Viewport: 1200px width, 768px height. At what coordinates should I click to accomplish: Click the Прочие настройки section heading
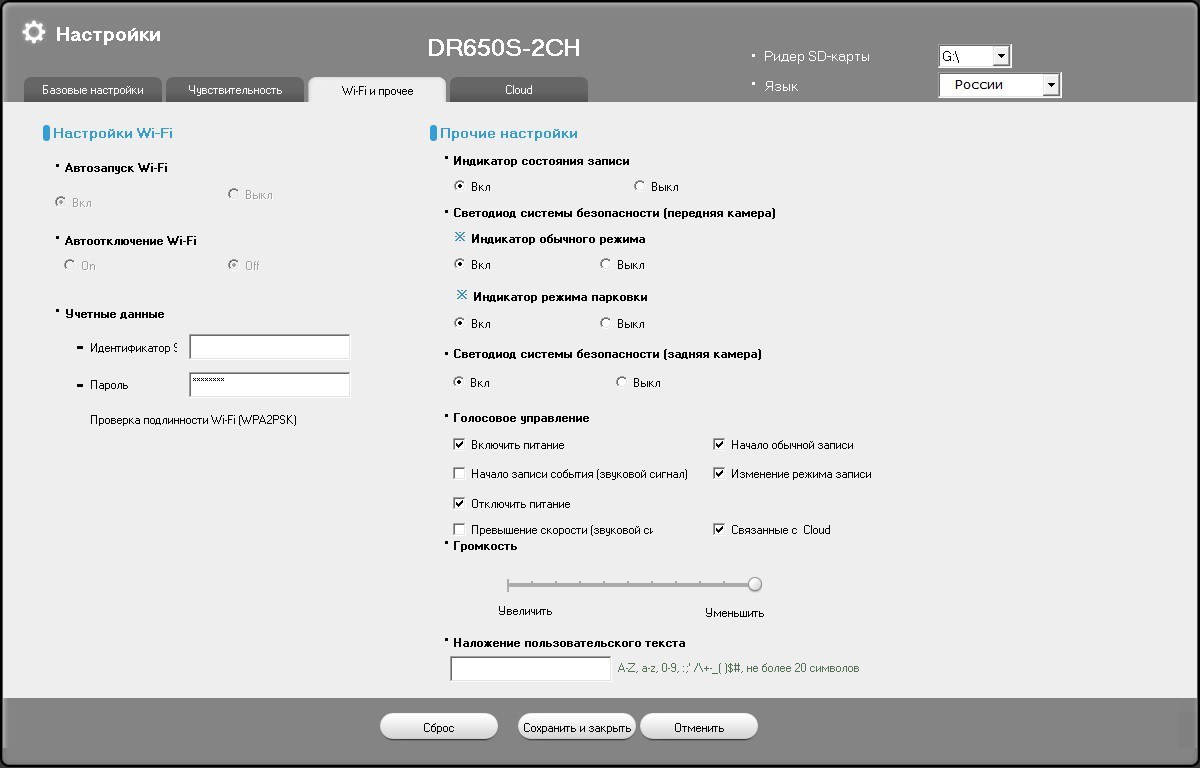[x=509, y=133]
